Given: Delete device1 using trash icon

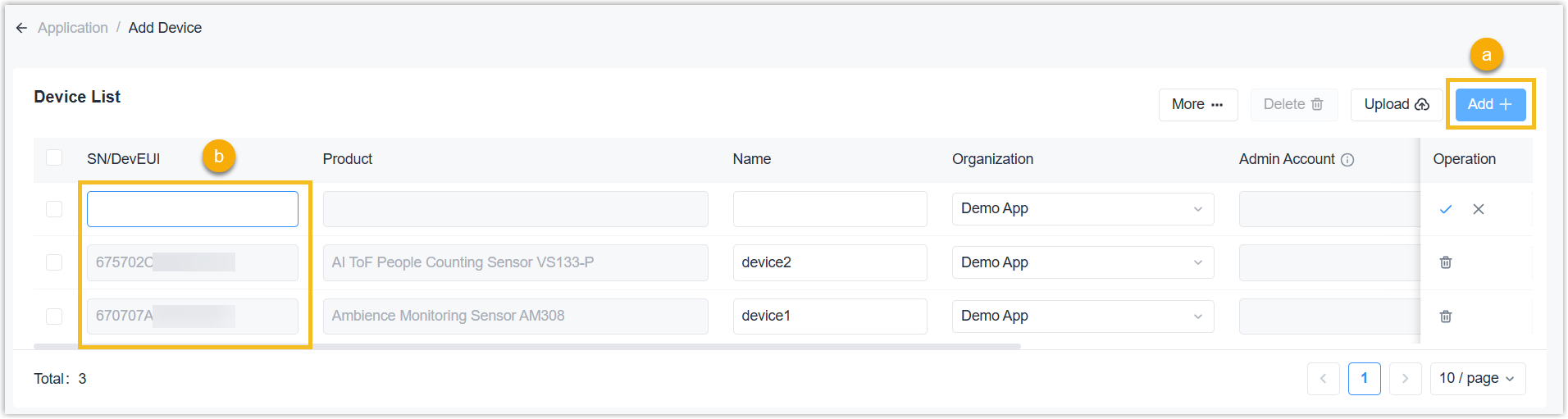Looking at the screenshot, I should (1446, 317).
